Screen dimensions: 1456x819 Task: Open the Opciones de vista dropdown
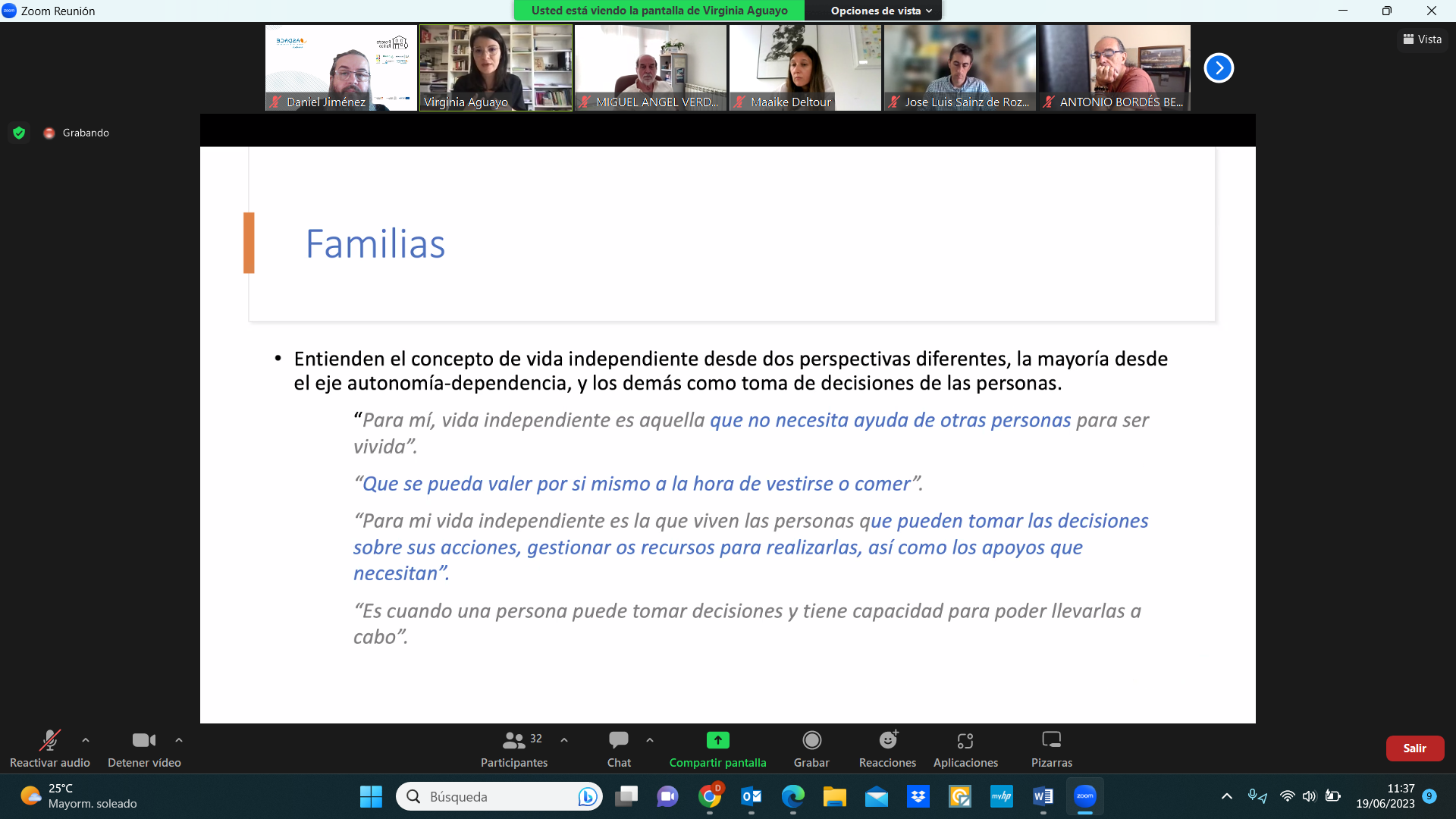click(880, 11)
